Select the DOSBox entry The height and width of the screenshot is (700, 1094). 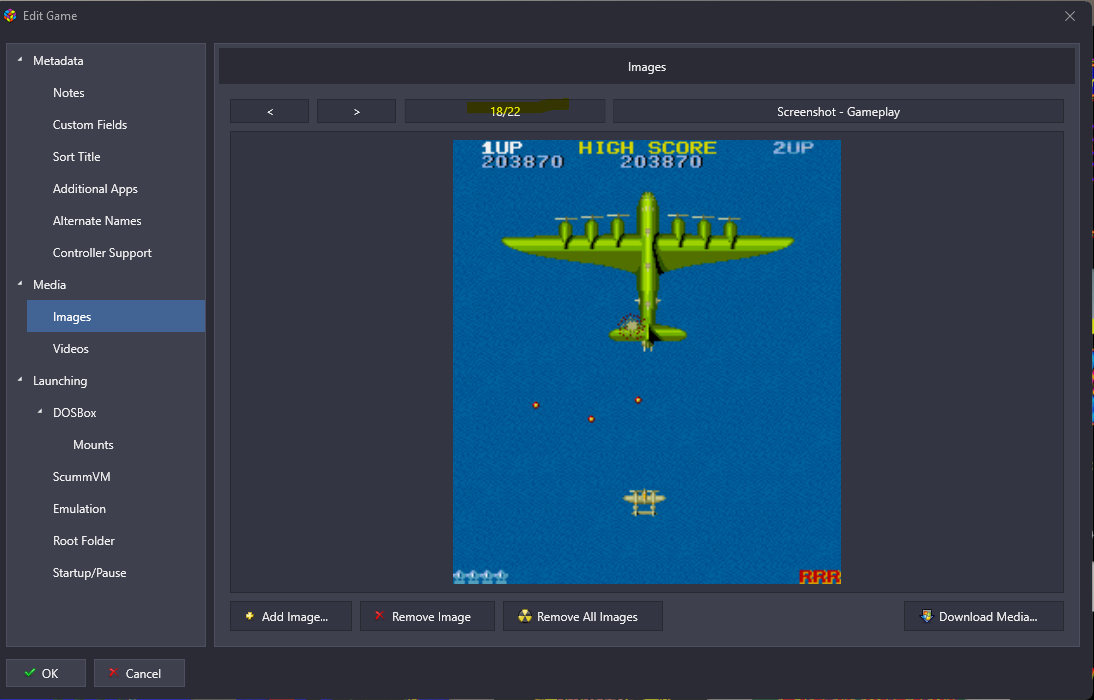75,413
